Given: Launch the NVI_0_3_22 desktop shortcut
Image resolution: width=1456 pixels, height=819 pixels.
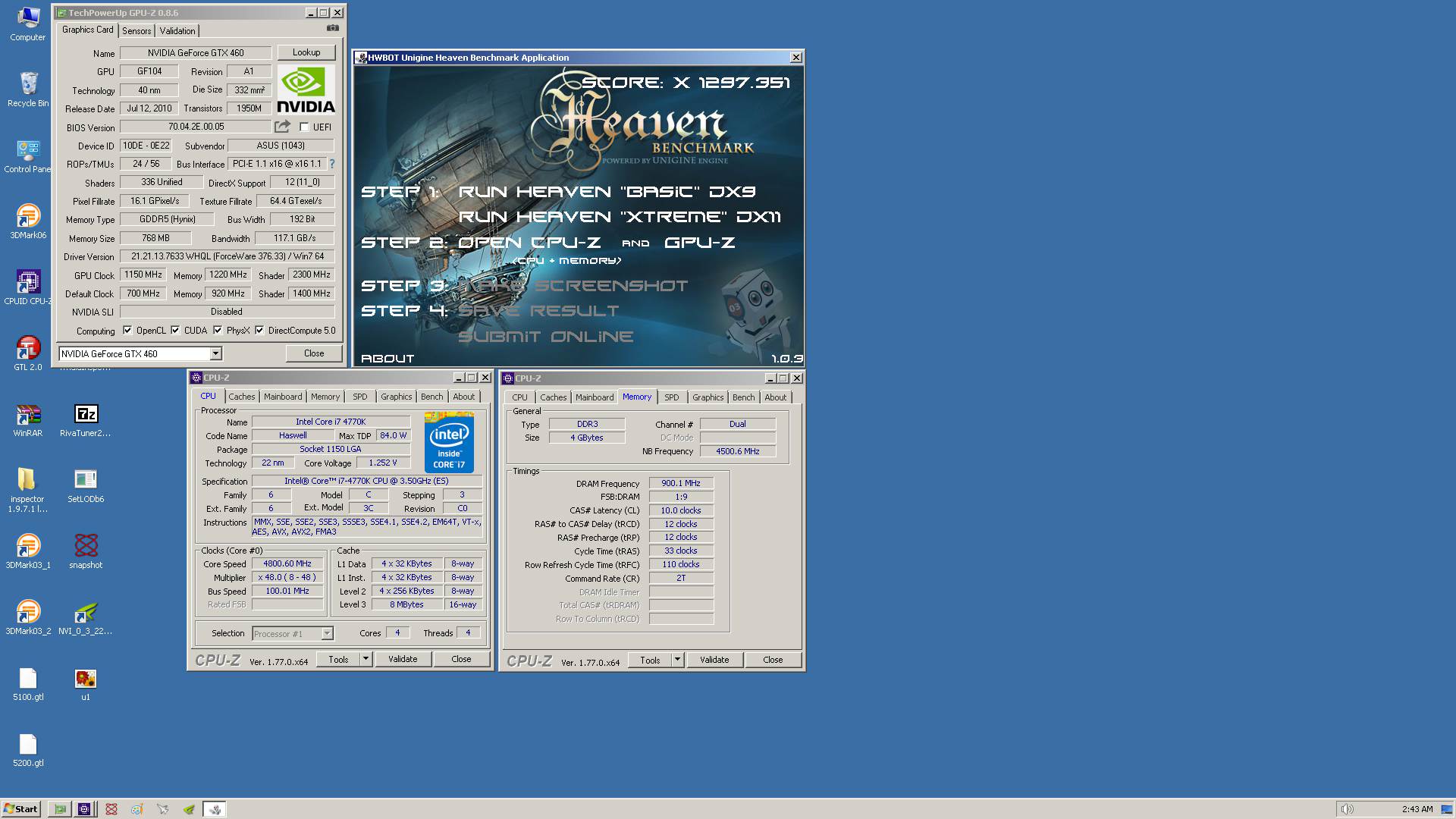Looking at the screenshot, I should pyautogui.click(x=86, y=617).
